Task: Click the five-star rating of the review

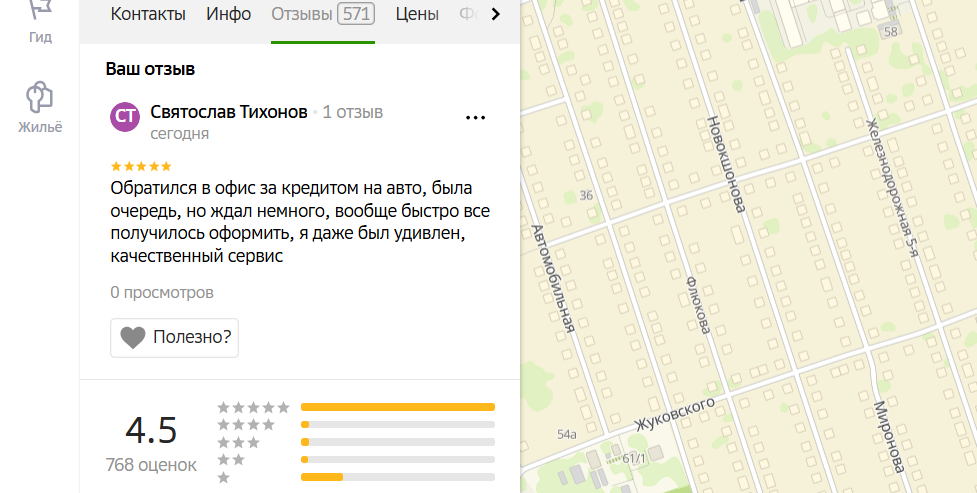Action: 141,166
